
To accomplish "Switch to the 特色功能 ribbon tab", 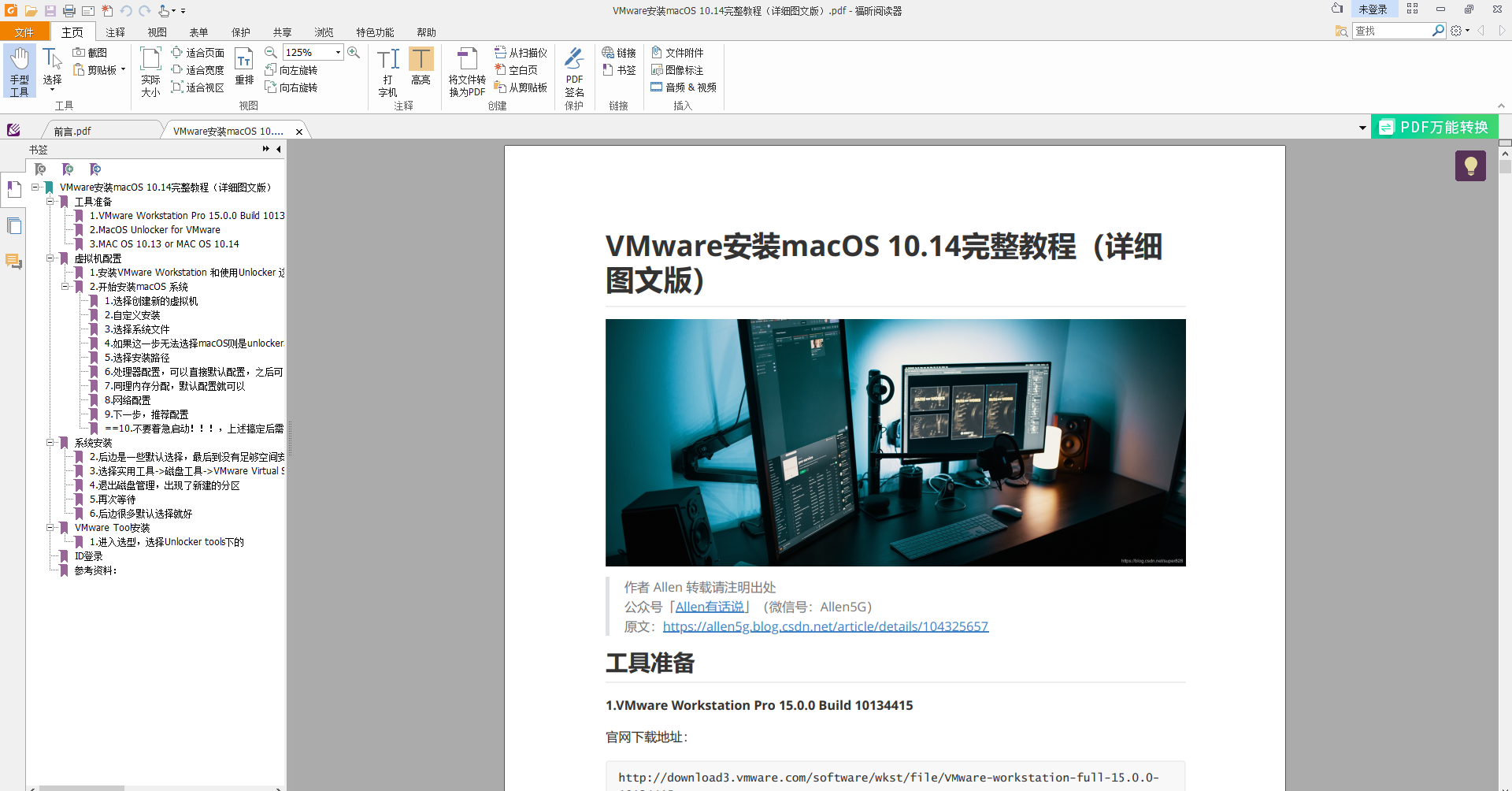I will 375,32.
